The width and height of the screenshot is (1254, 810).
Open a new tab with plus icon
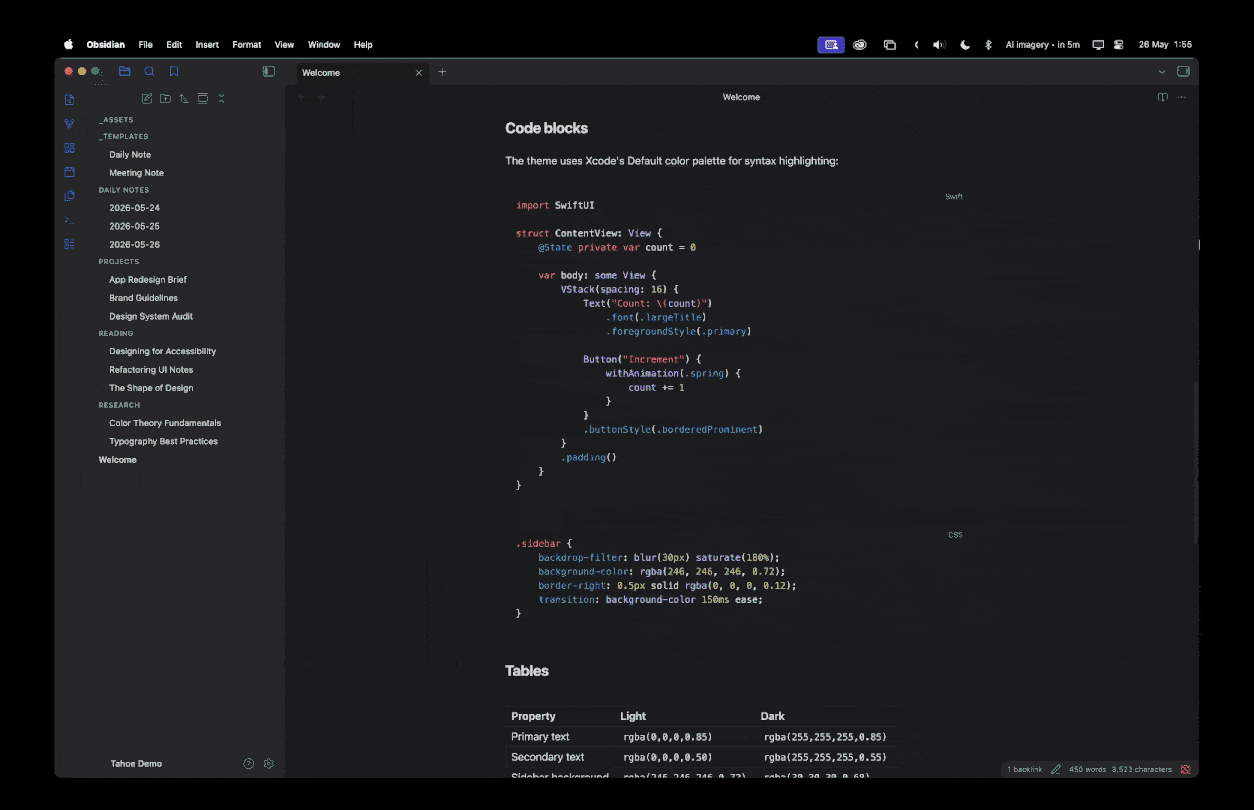click(442, 72)
